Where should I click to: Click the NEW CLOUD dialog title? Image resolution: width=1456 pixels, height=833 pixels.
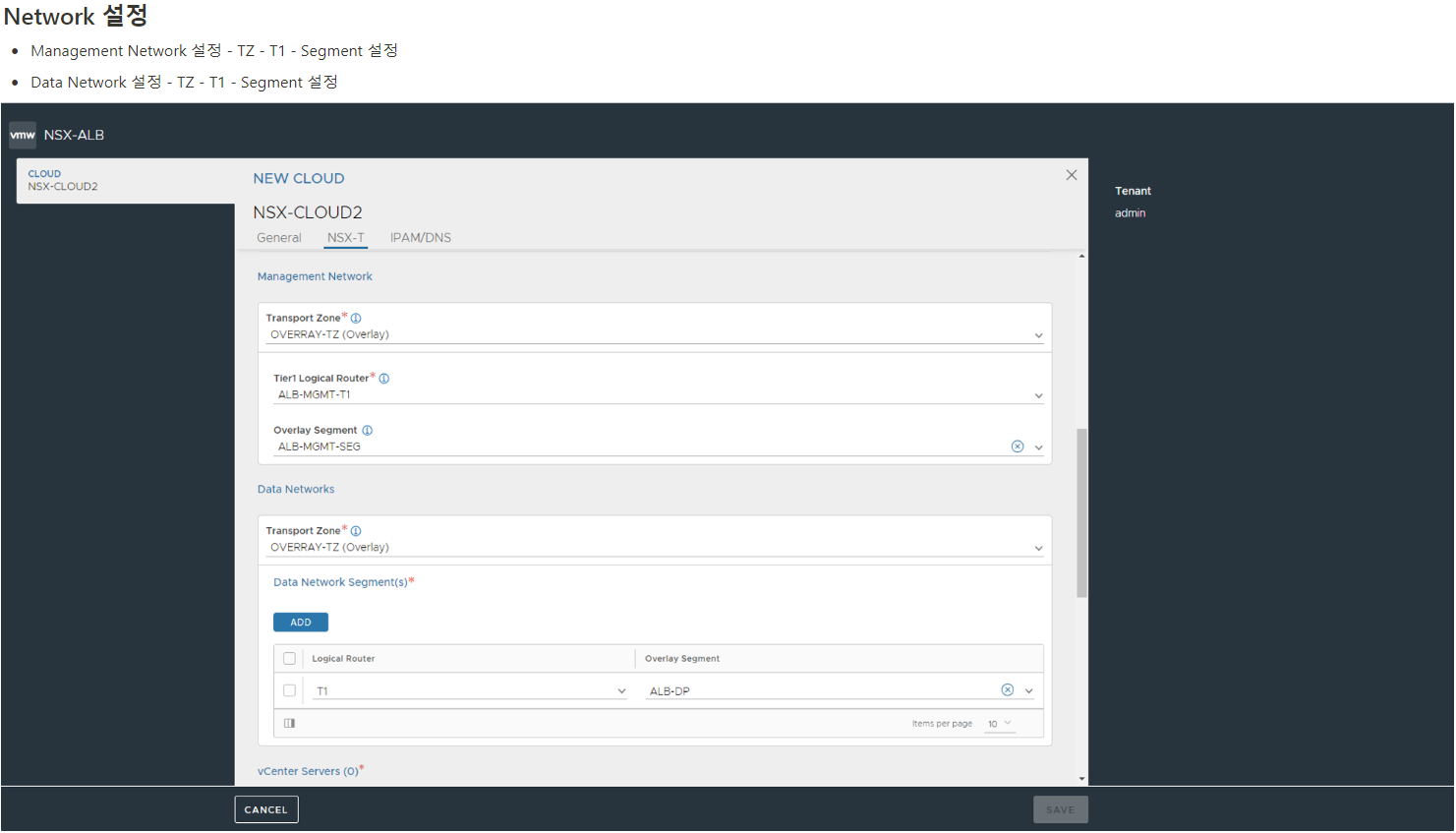[x=299, y=179]
